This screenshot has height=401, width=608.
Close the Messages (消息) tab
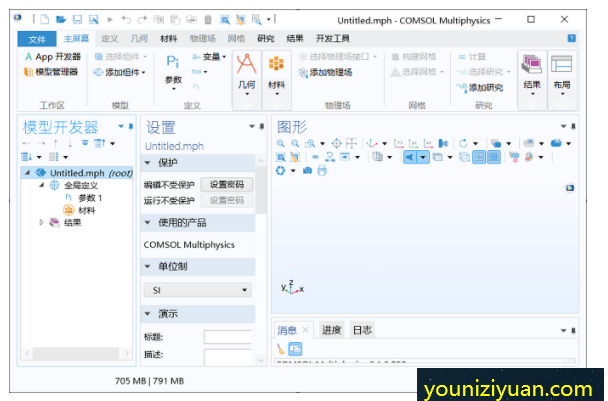(x=305, y=330)
